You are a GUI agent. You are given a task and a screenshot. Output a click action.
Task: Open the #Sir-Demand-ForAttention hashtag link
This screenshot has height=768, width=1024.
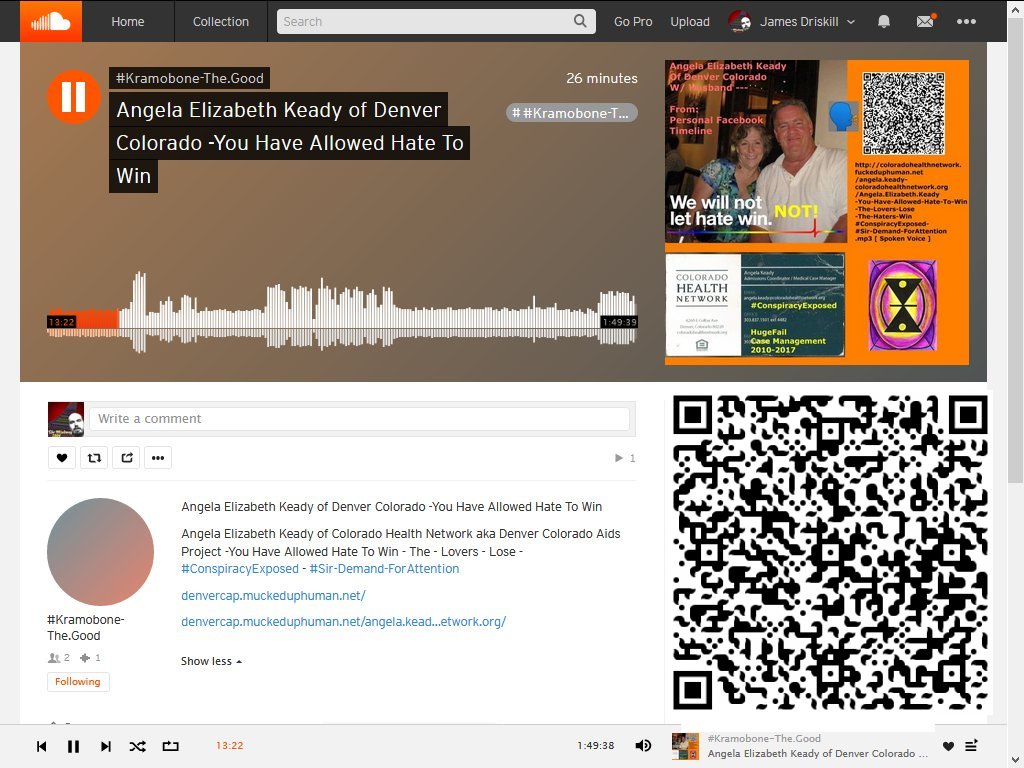(x=384, y=569)
